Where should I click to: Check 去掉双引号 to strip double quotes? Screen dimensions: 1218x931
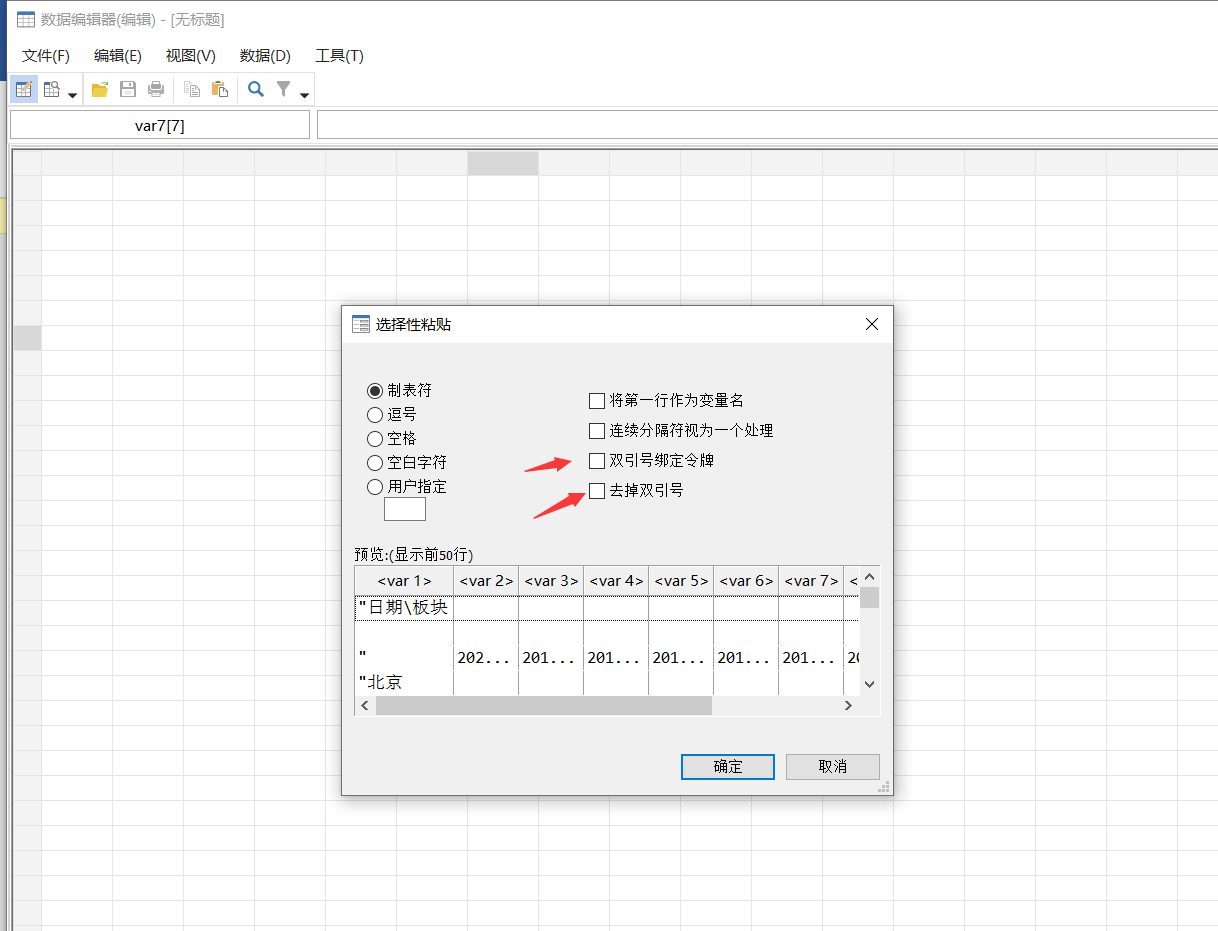click(x=596, y=490)
